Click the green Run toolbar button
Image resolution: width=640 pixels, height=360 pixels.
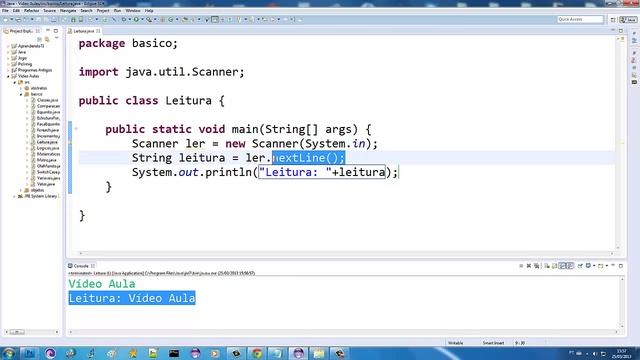(136, 20)
